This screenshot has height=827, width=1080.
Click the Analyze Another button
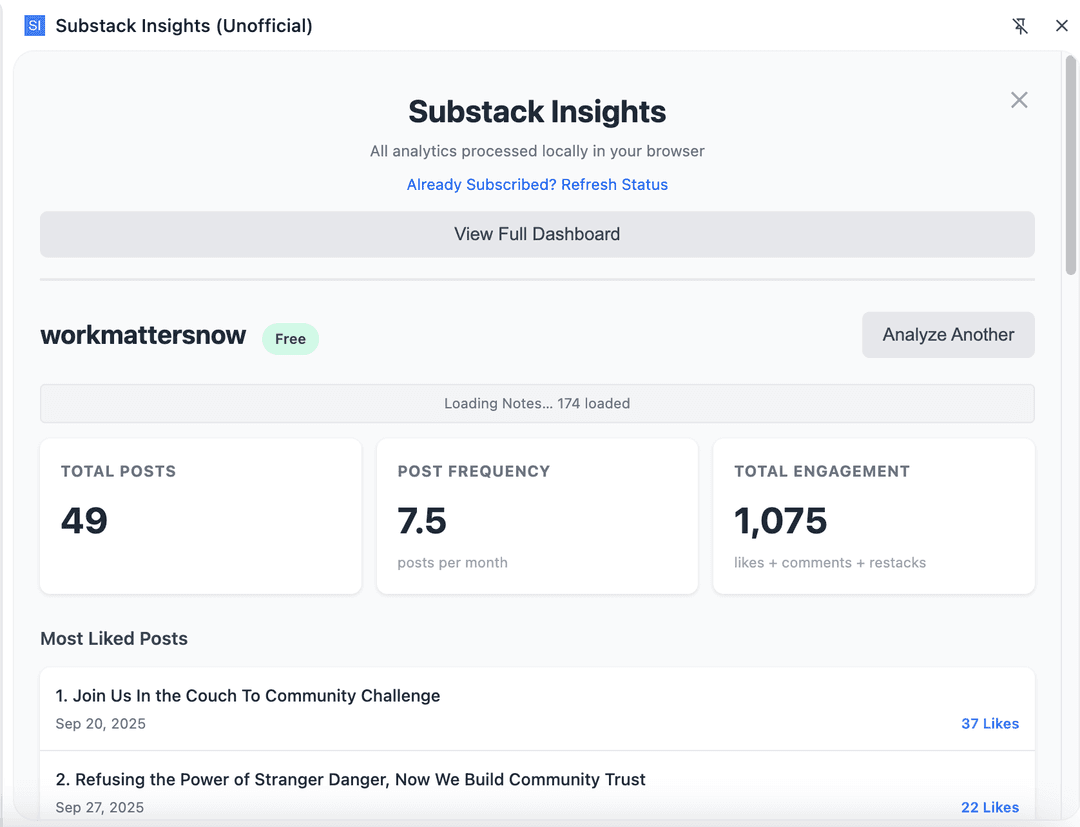point(948,335)
